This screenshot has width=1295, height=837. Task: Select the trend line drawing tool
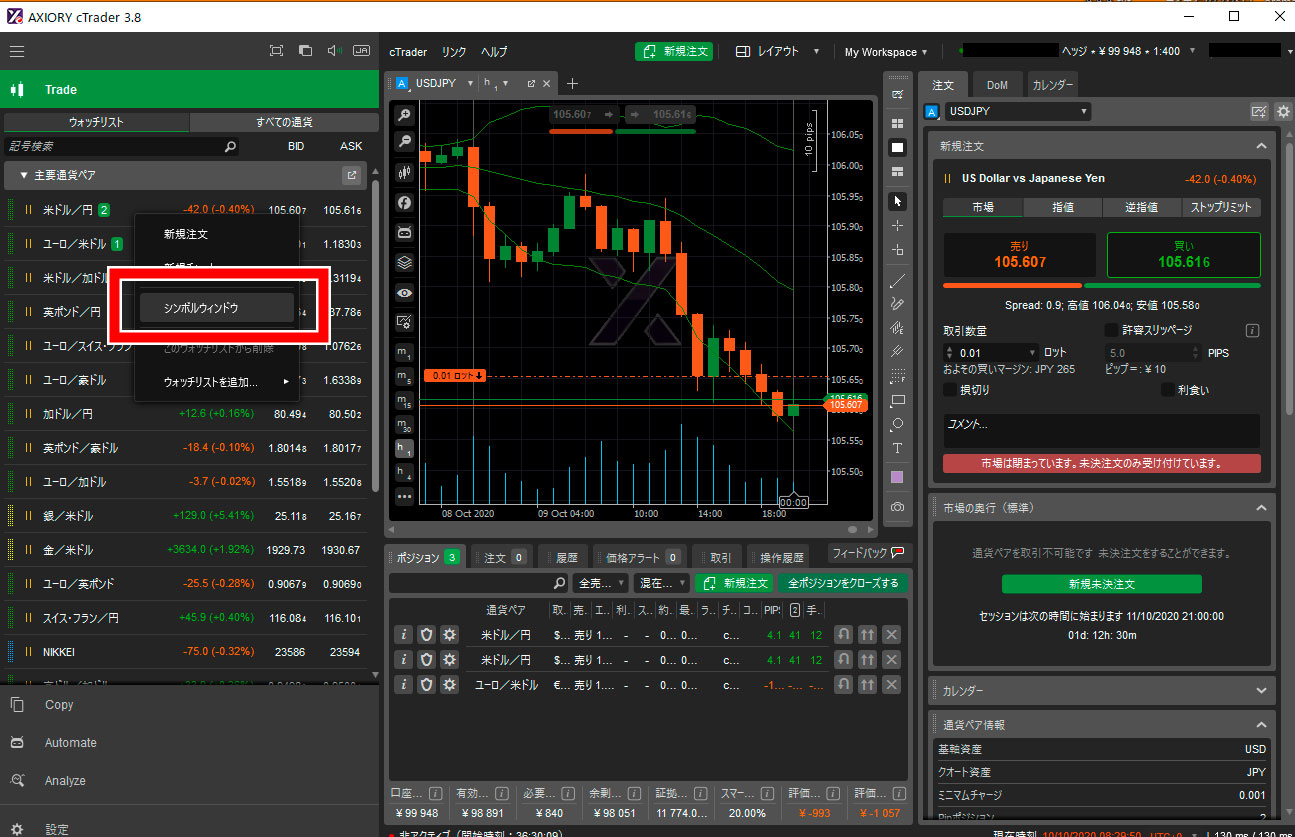[897, 280]
